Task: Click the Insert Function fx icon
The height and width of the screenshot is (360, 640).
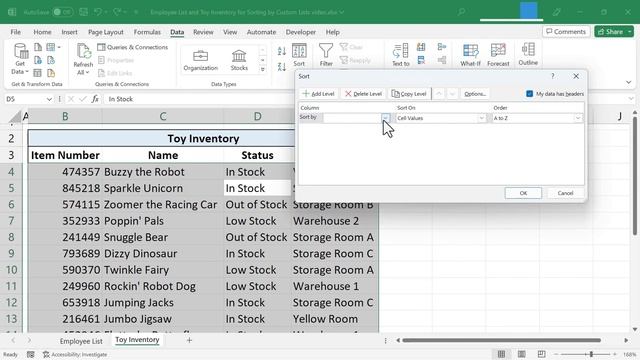Action: tap(95, 99)
